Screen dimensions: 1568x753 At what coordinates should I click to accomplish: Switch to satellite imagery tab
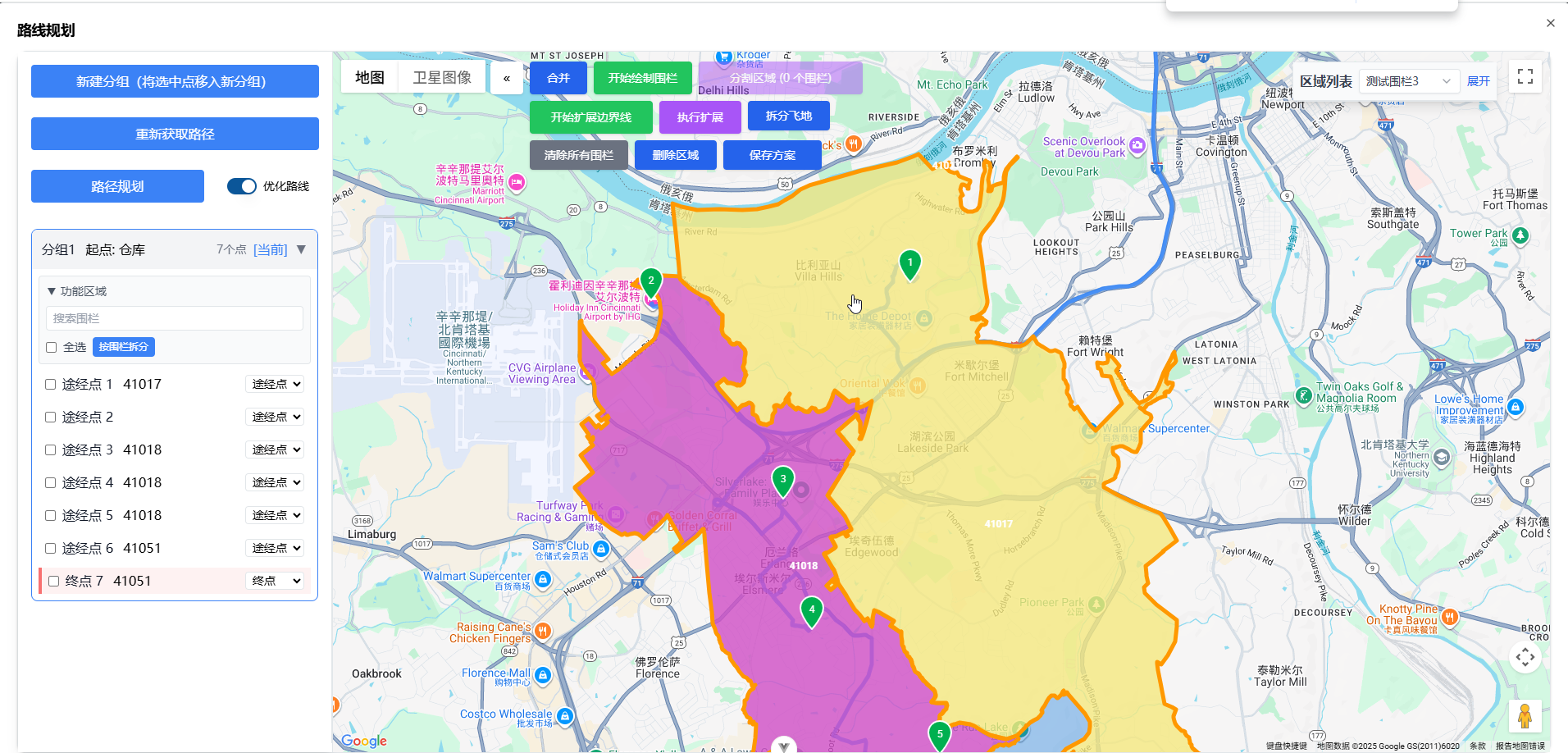click(441, 78)
